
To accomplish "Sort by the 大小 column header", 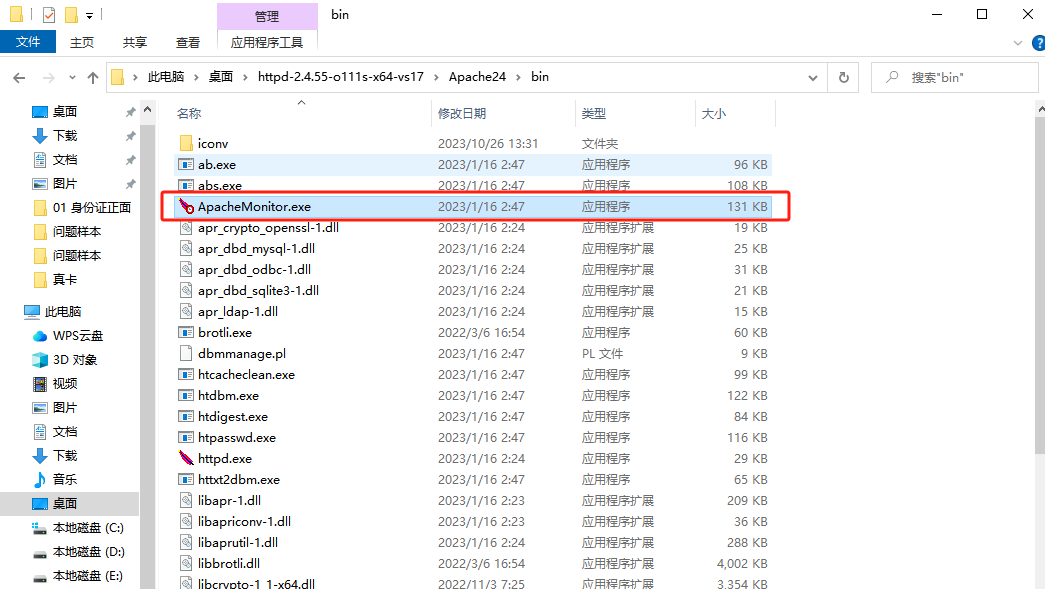I will tap(714, 114).
